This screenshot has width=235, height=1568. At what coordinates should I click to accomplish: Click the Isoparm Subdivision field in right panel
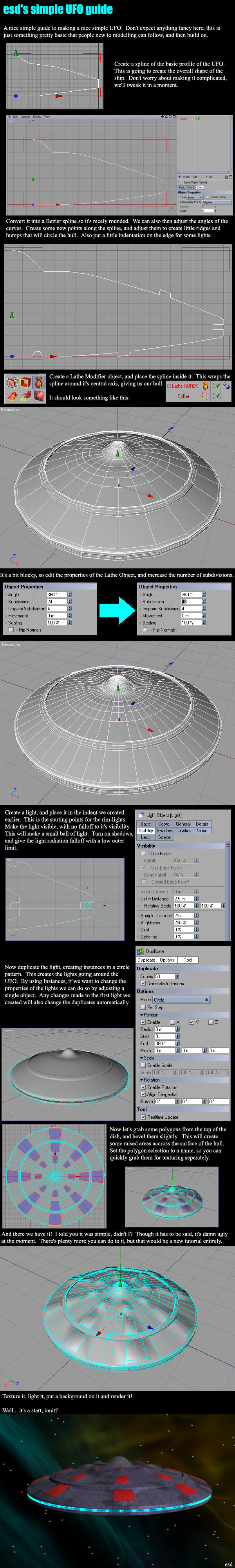(191, 608)
